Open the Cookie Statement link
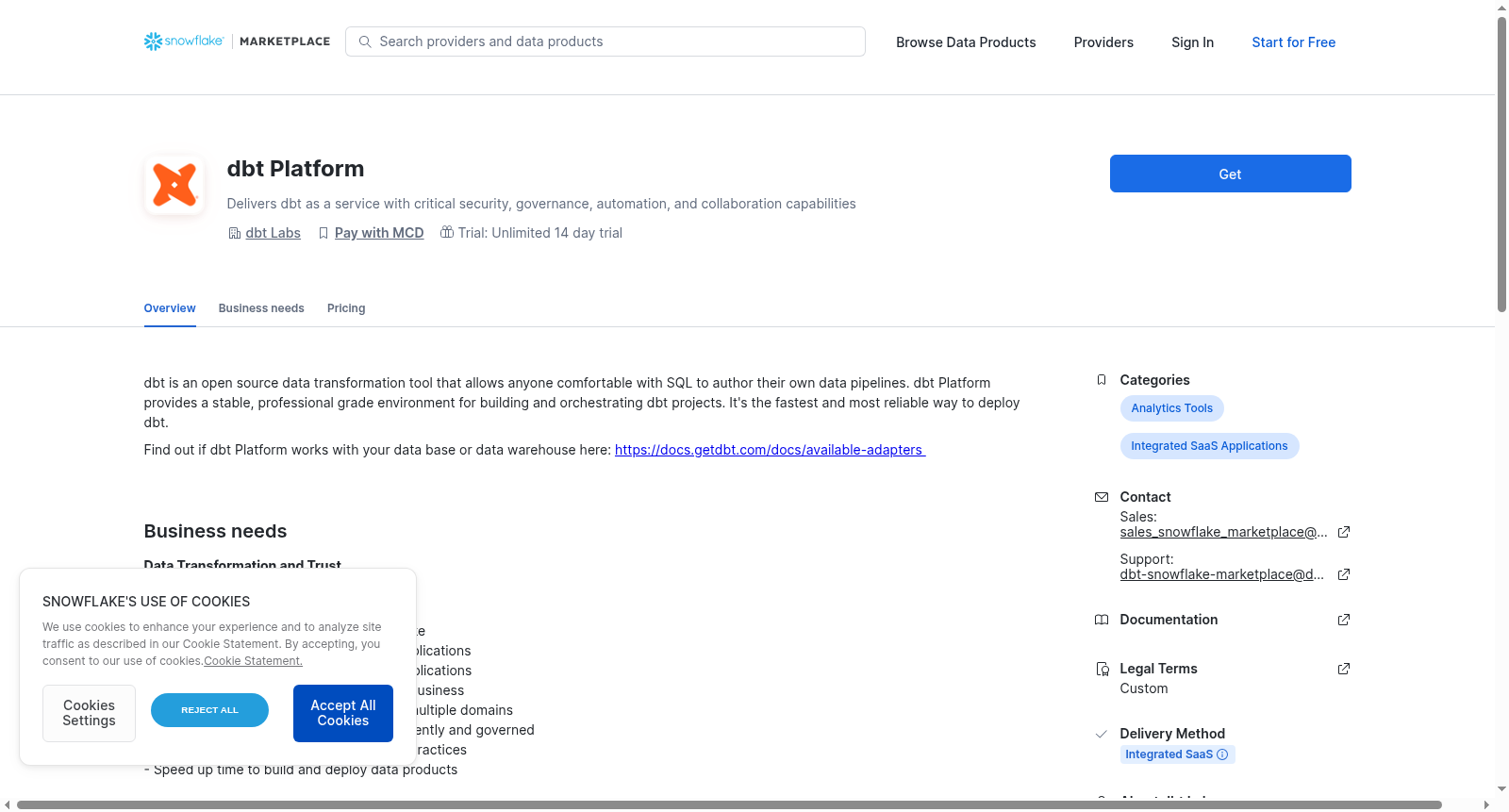Viewport: 1509px width, 812px height. click(x=253, y=661)
